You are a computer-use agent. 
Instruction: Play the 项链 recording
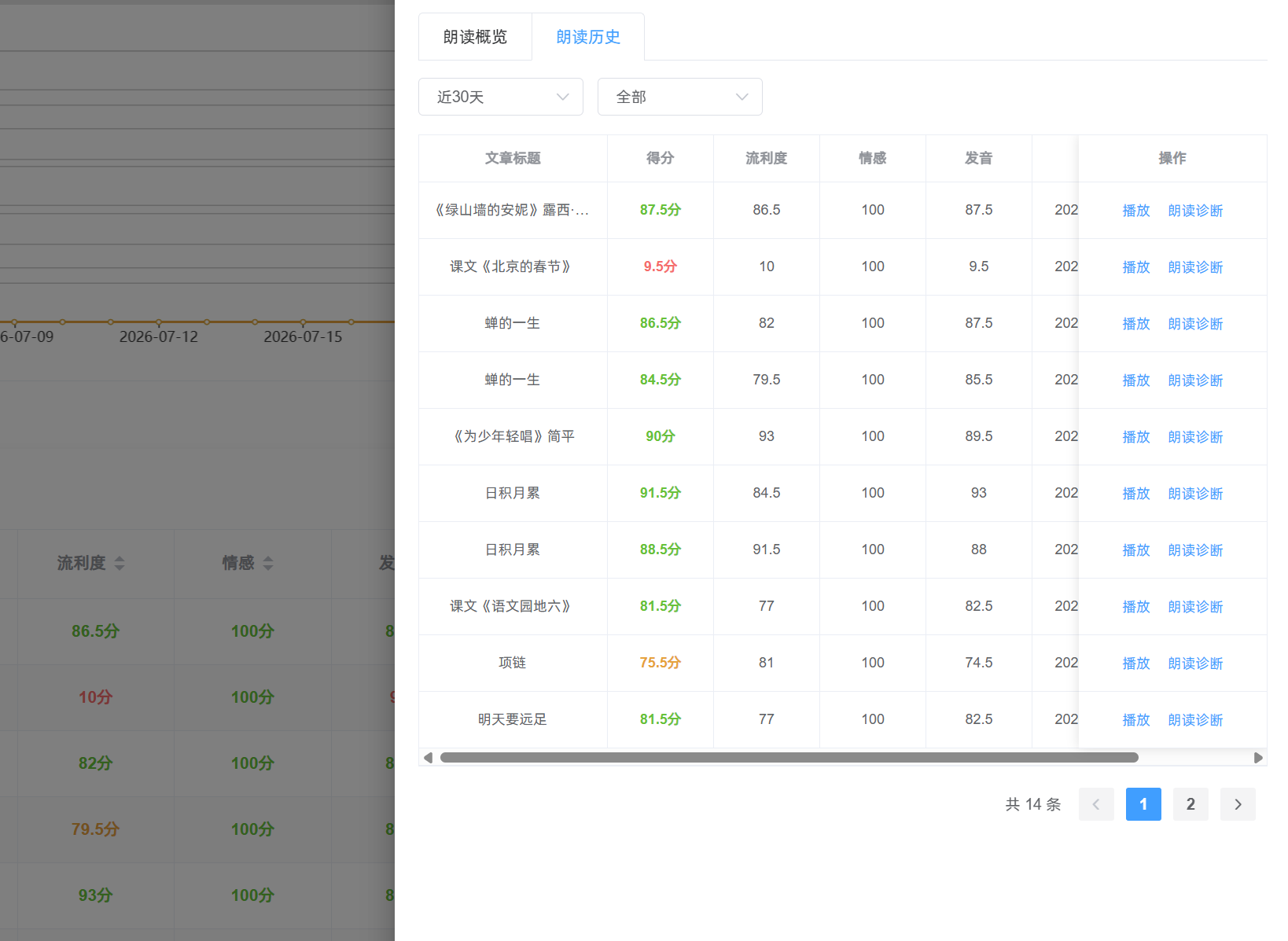pyautogui.click(x=1136, y=663)
